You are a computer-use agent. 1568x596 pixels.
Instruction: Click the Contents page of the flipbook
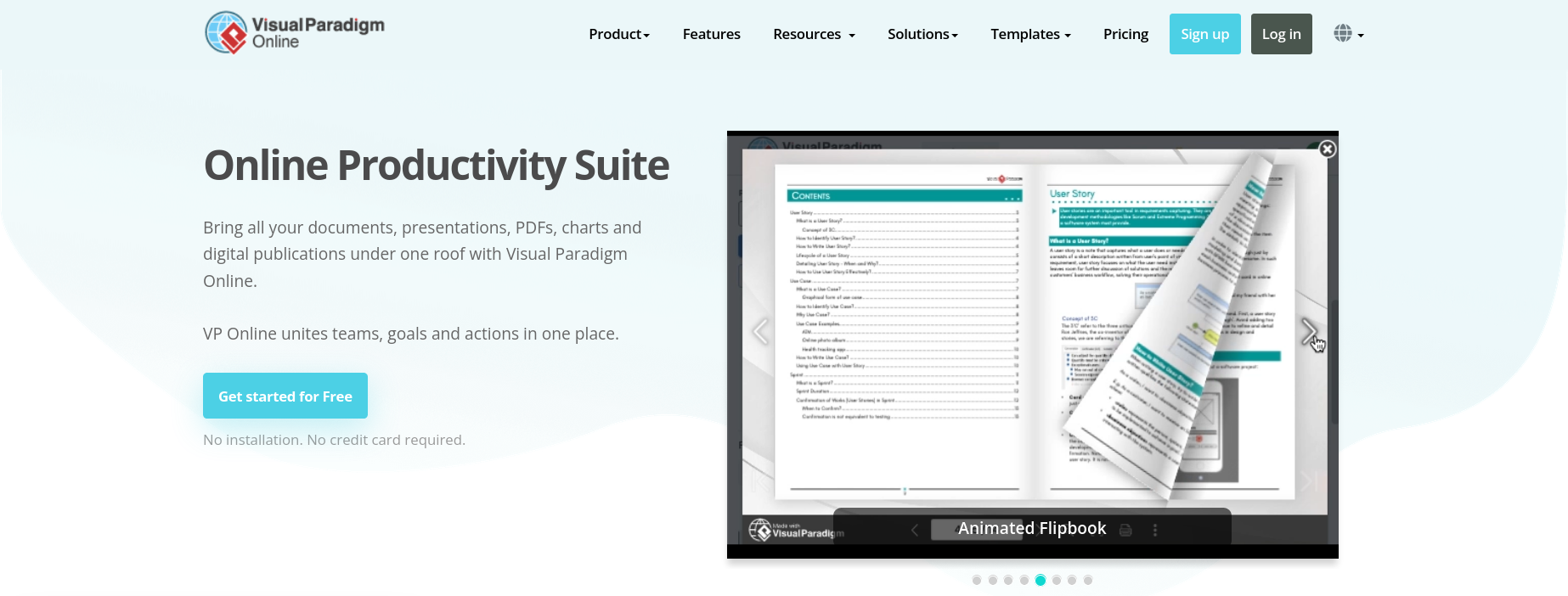[903, 331]
